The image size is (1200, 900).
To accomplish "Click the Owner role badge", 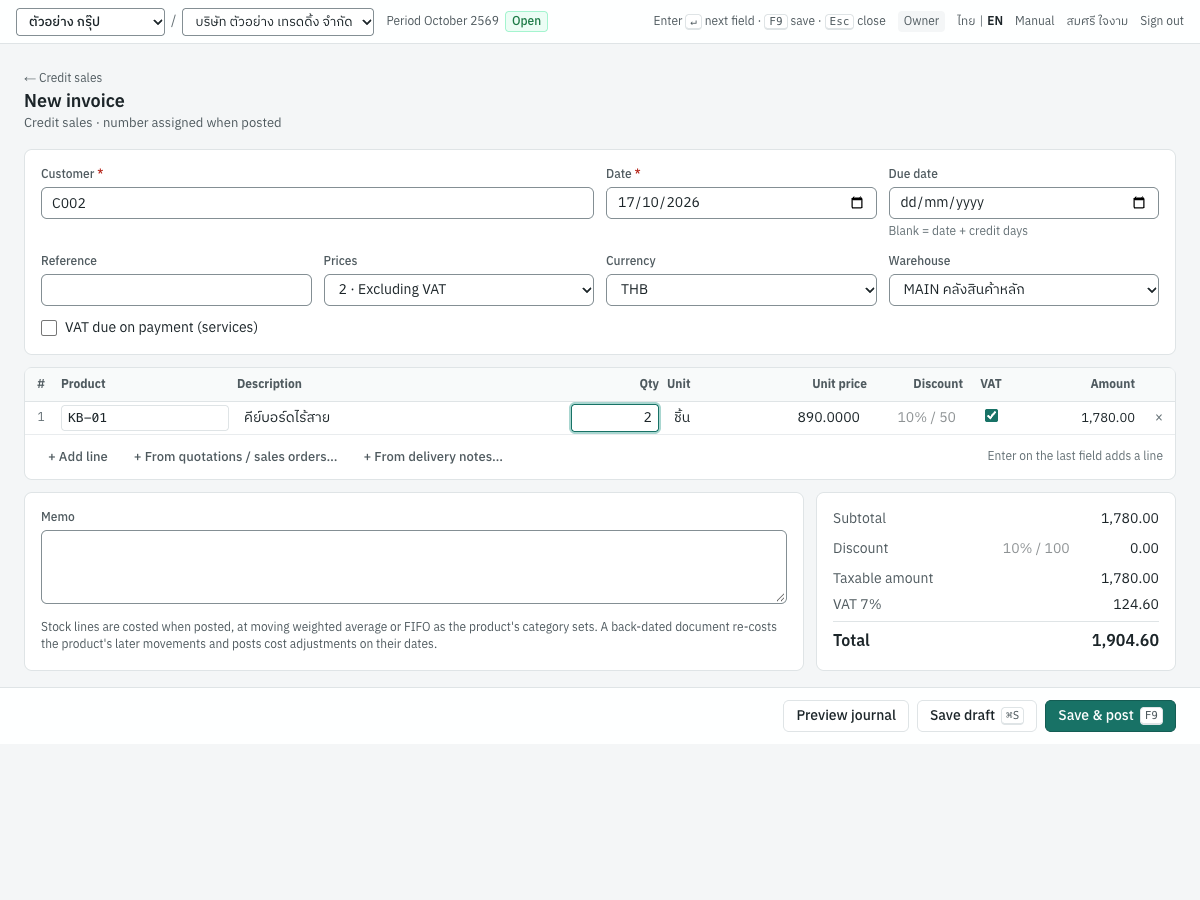I will pyautogui.click(x=921, y=21).
